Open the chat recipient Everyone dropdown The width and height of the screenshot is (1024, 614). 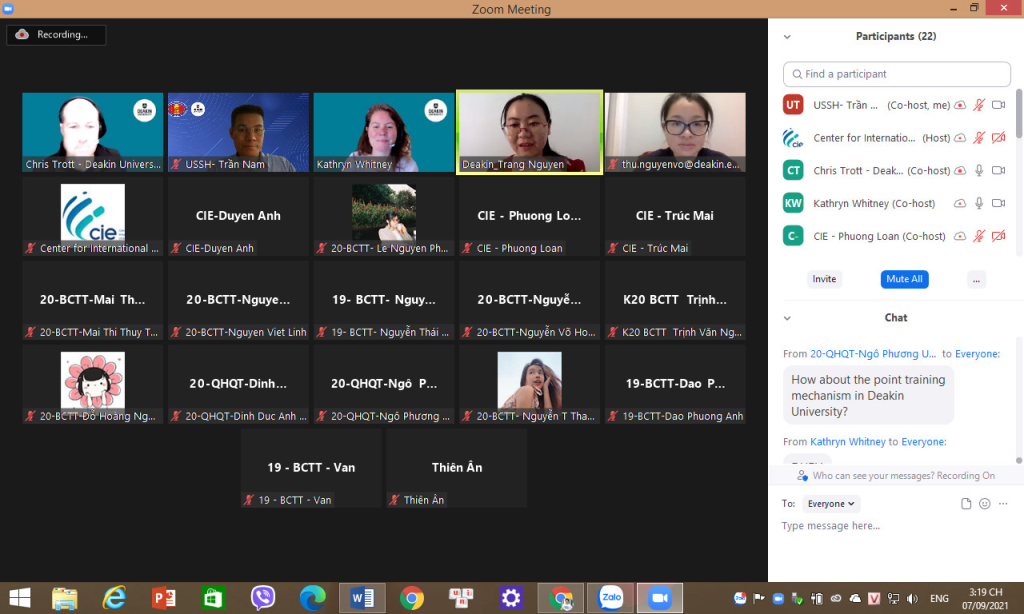click(x=831, y=504)
